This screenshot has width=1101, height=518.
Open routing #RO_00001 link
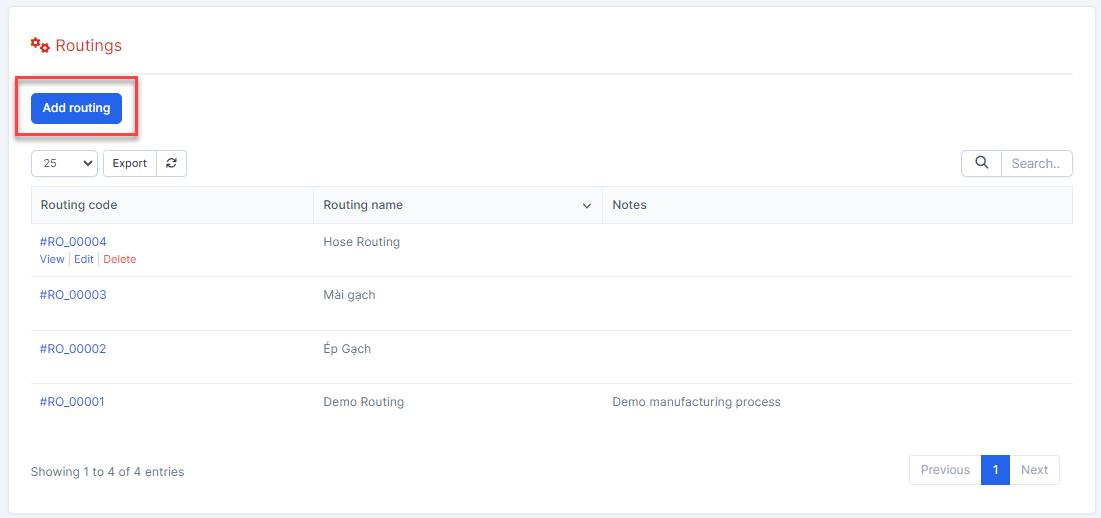(73, 402)
